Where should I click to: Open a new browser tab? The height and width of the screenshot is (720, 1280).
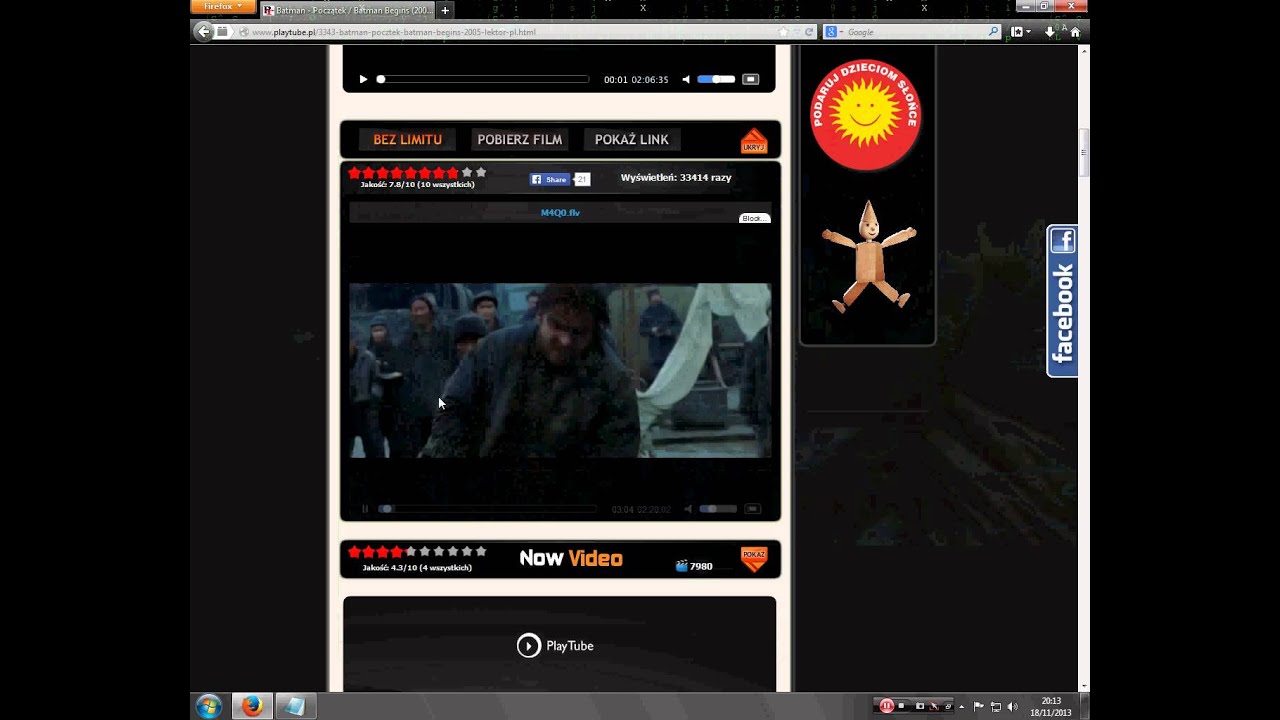click(x=445, y=10)
